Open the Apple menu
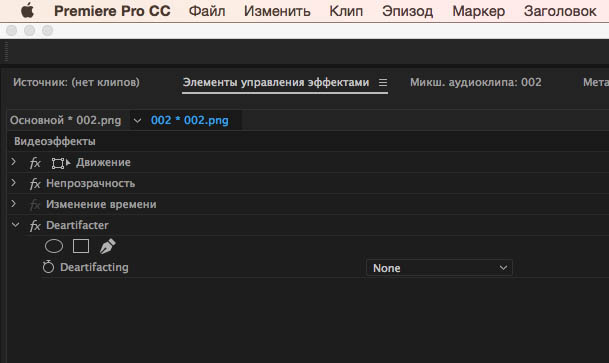Image resolution: width=609 pixels, height=363 pixels. pos(27,11)
